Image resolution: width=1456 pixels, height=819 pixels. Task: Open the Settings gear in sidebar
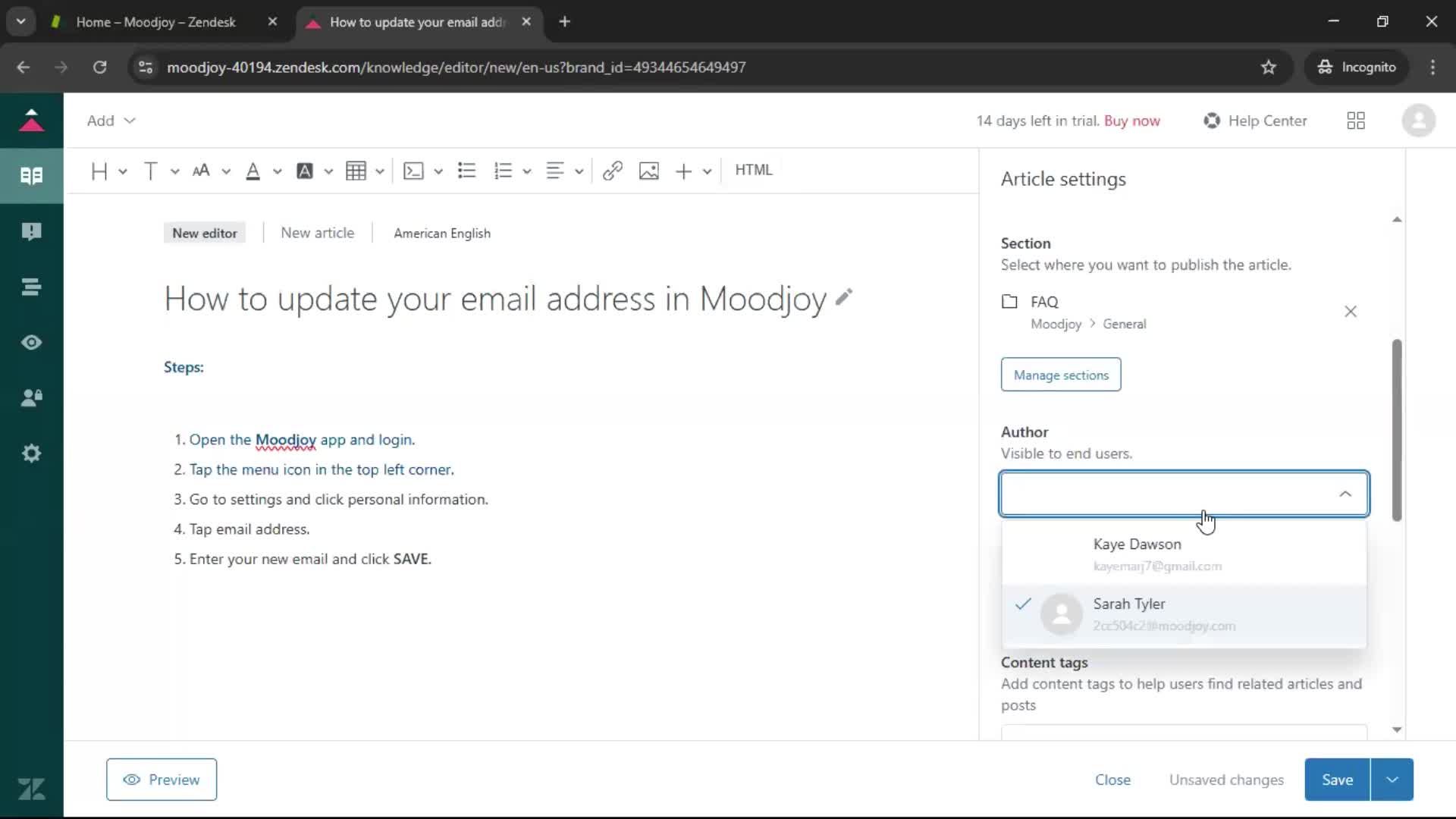[x=31, y=453]
